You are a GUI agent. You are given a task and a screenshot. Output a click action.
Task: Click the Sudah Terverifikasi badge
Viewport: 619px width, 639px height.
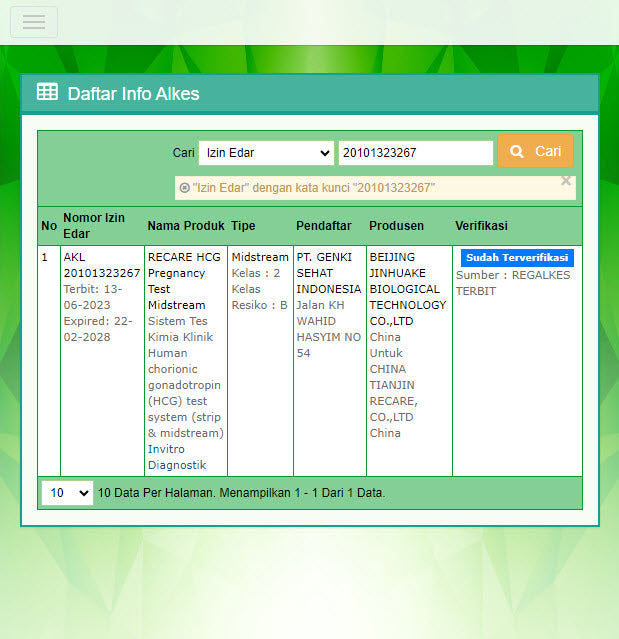[x=517, y=258]
